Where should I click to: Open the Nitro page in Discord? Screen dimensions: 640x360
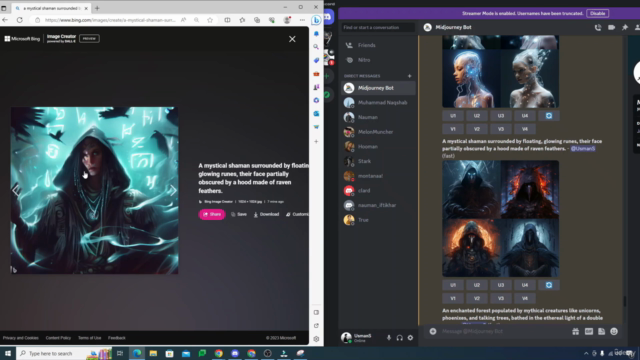(x=378, y=60)
